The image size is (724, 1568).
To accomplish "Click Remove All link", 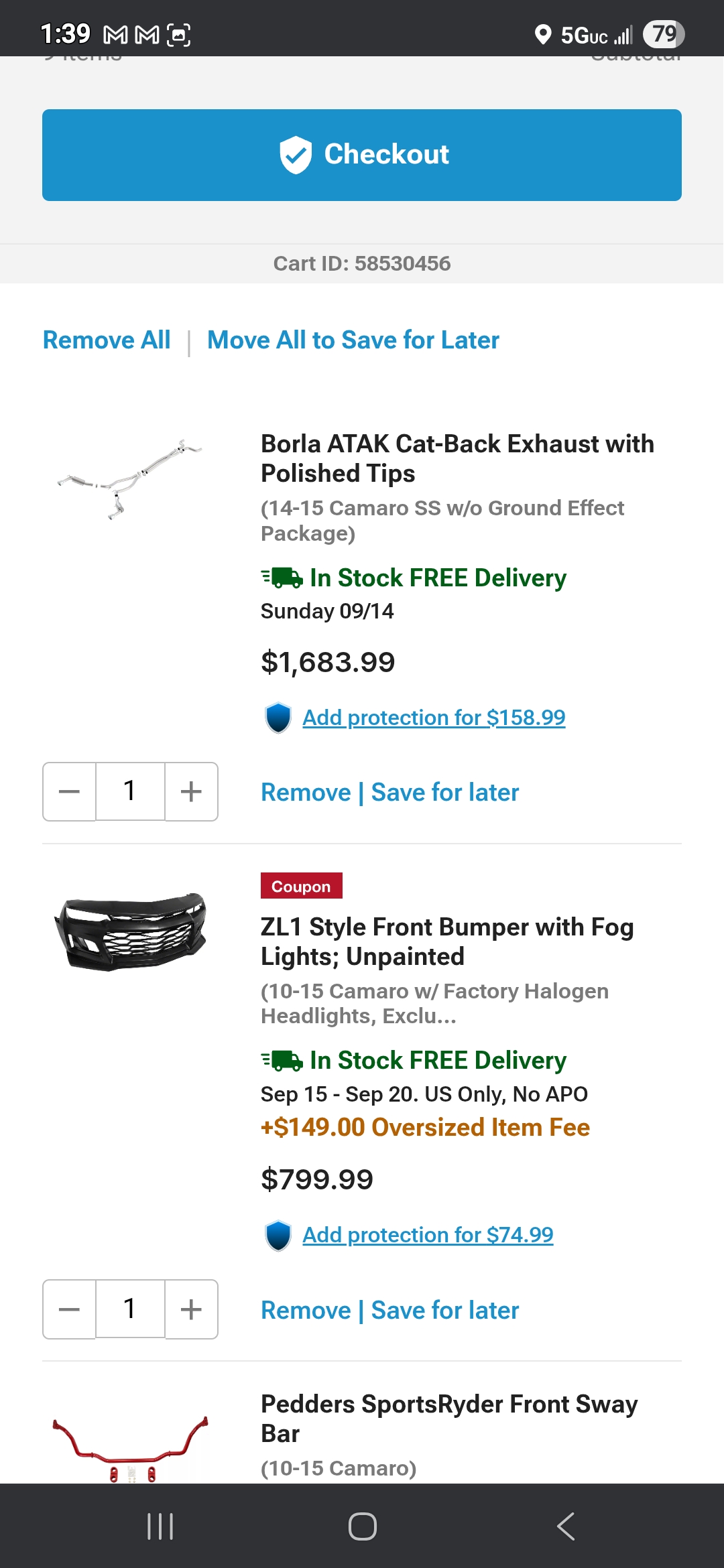I will [107, 340].
